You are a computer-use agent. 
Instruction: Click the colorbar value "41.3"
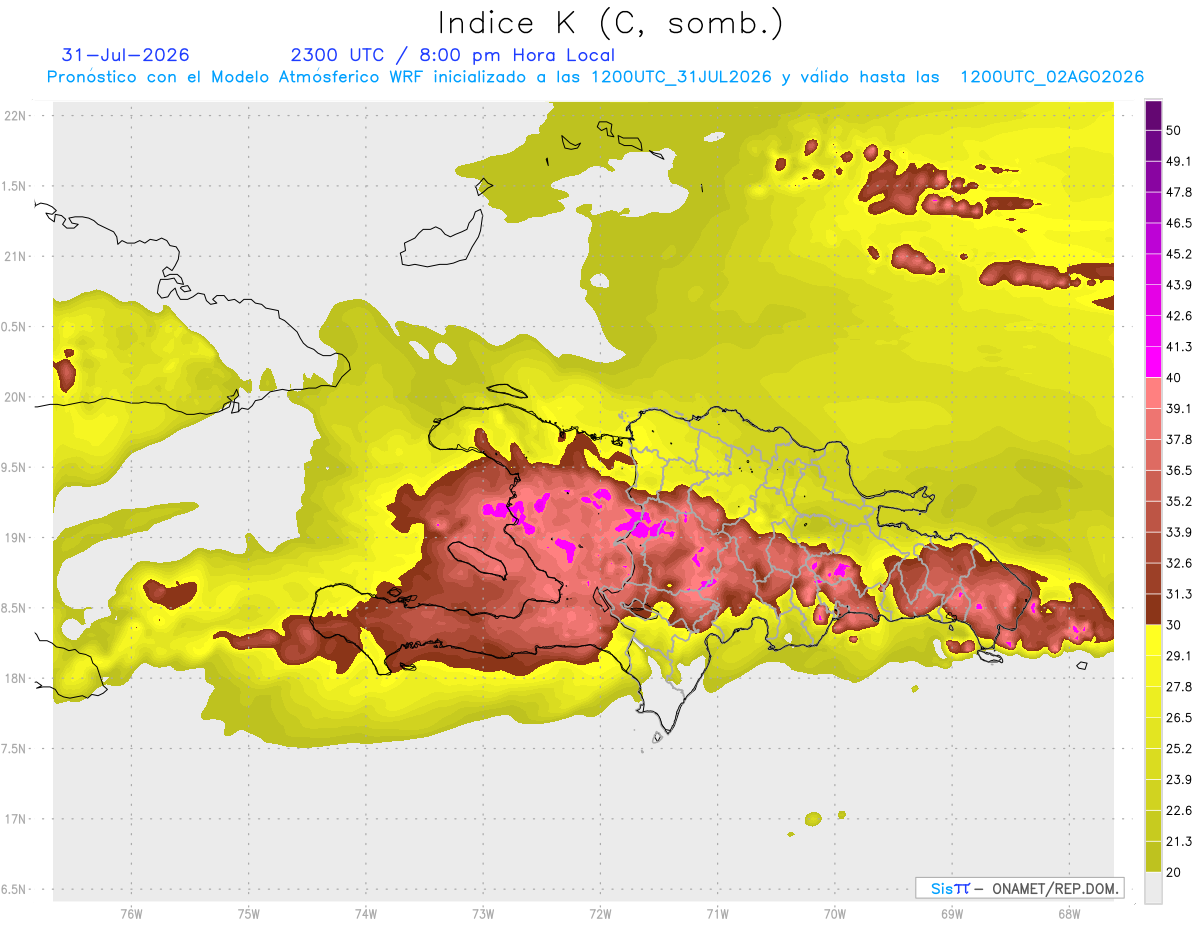pos(1178,347)
